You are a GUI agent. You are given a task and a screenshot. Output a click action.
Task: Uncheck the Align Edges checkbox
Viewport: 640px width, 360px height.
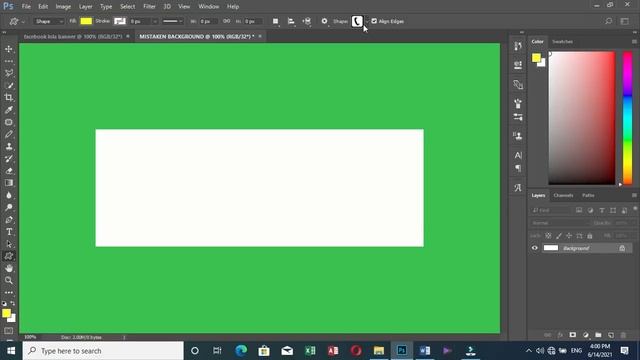coord(374,21)
